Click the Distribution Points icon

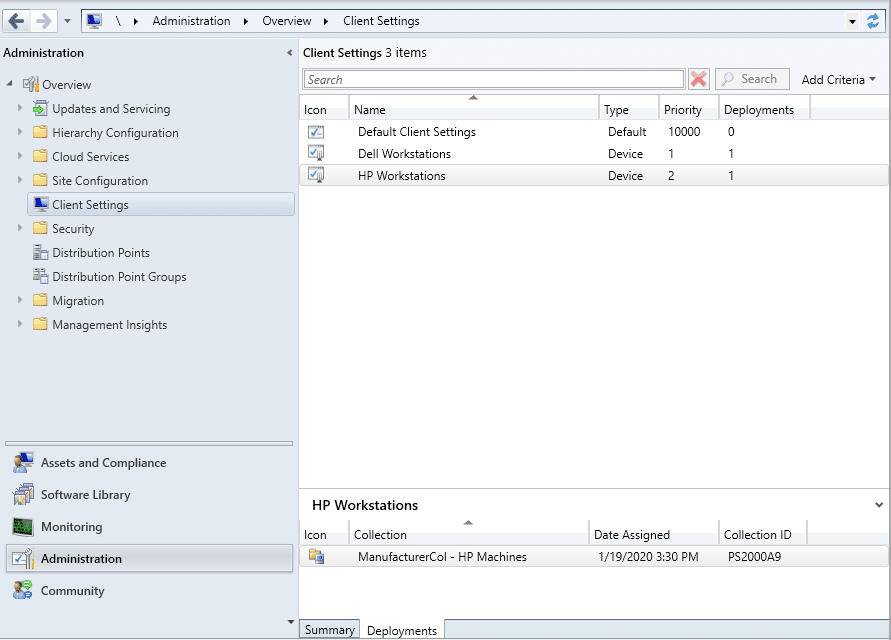point(39,252)
